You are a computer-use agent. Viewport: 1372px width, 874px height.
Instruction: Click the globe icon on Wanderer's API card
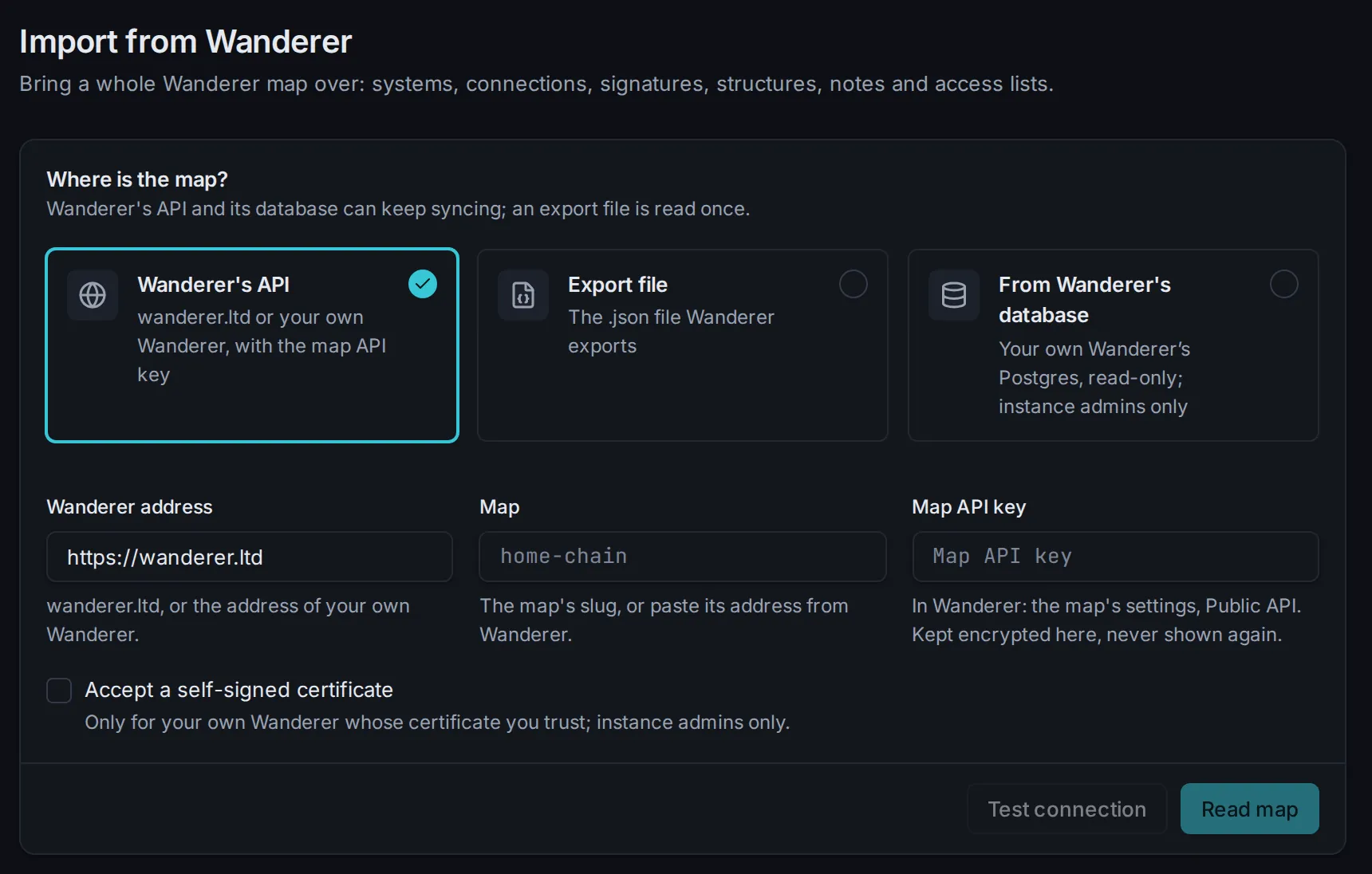[93, 295]
